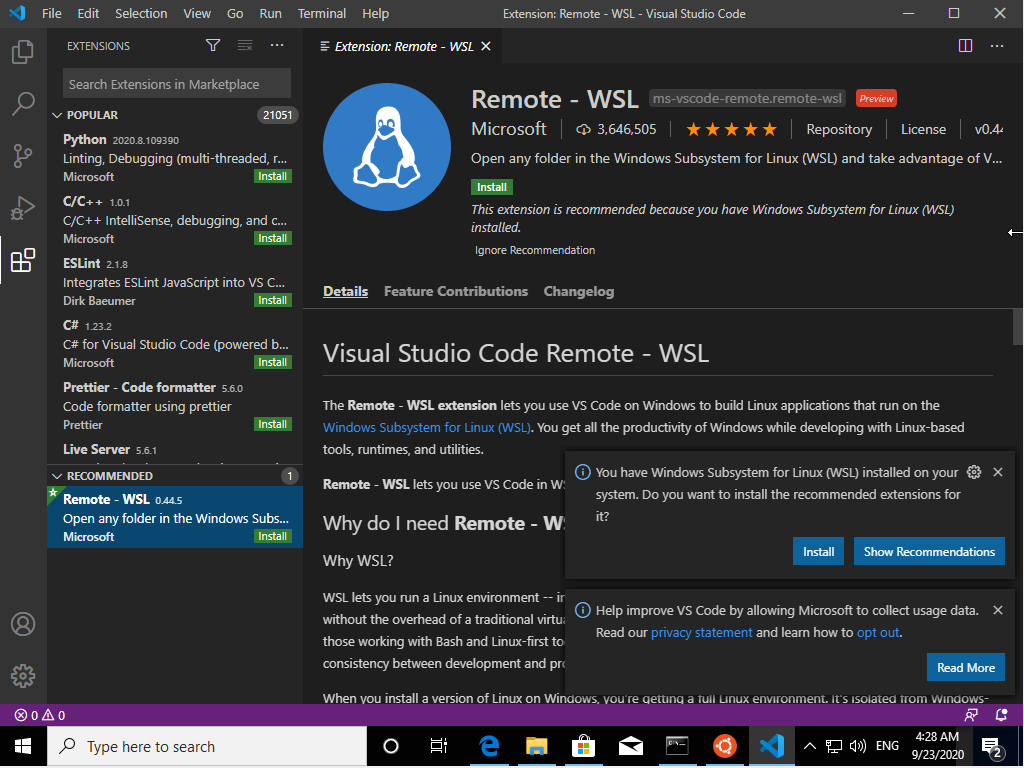Image resolution: width=1024 pixels, height=768 pixels.
Task: Open the Run and Debug view
Action: point(23,208)
